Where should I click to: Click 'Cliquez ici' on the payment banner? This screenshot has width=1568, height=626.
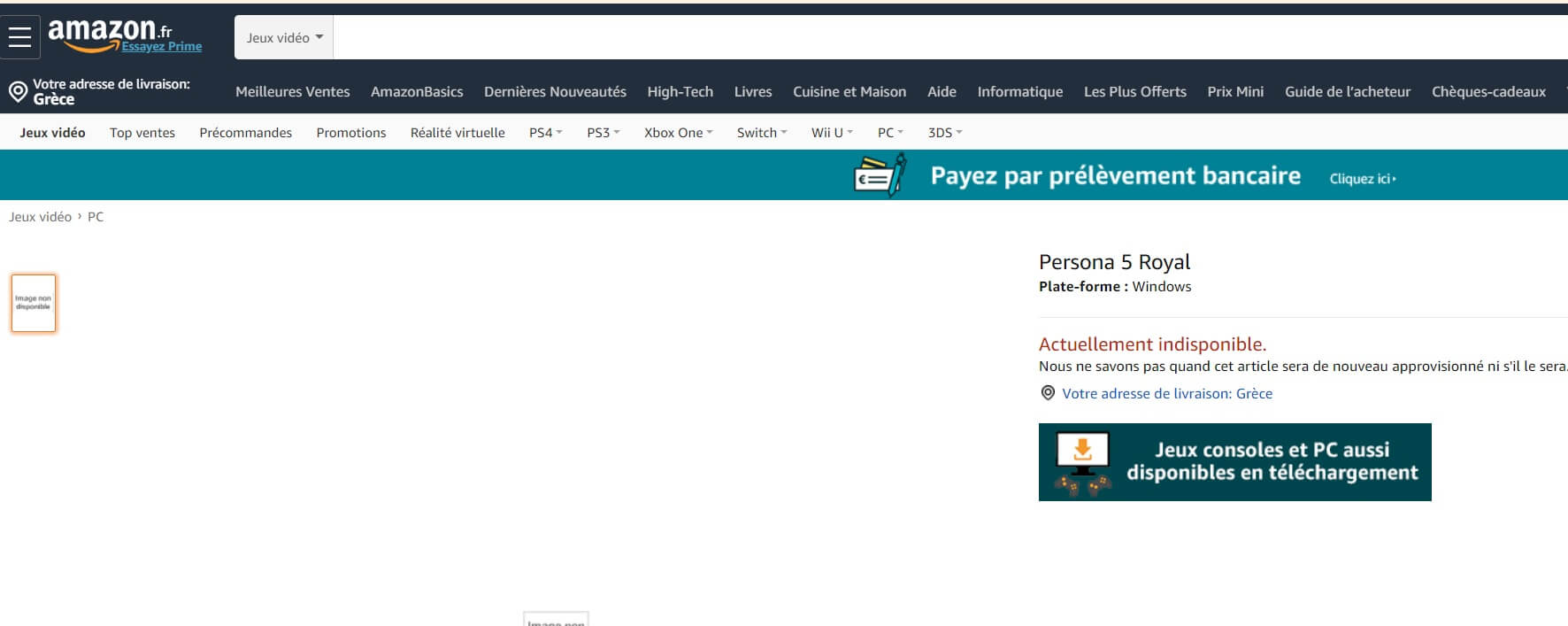pyautogui.click(x=1362, y=179)
